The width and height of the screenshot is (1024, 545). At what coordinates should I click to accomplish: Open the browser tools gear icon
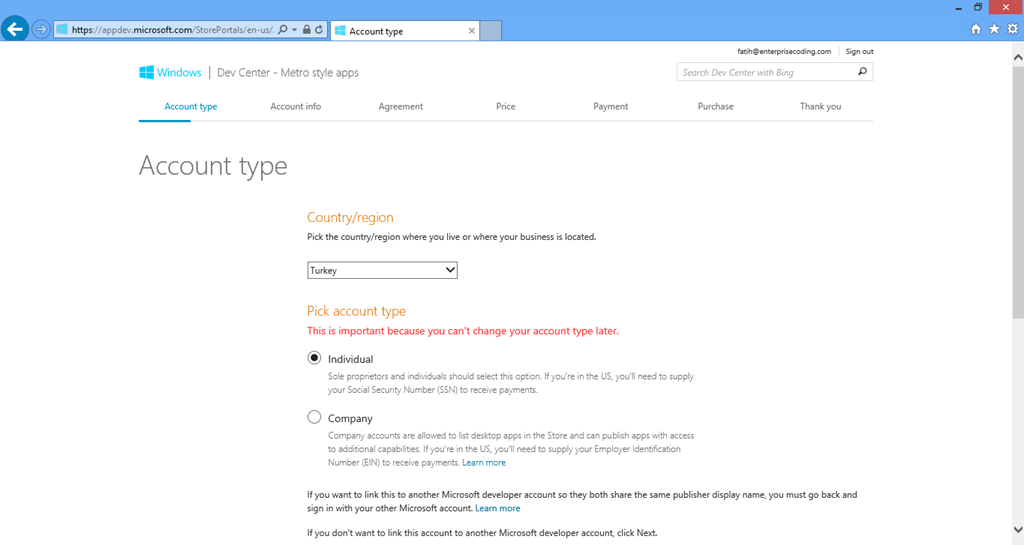click(x=1012, y=29)
